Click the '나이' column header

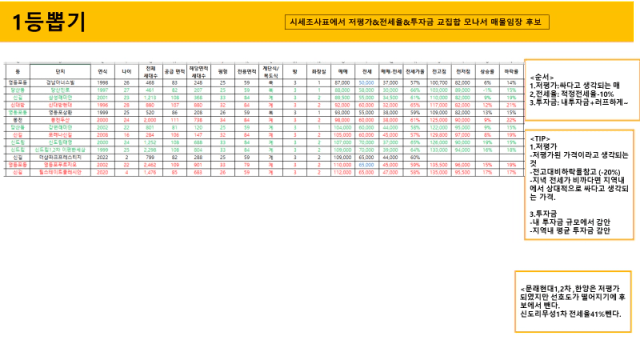(x=127, y=71)
